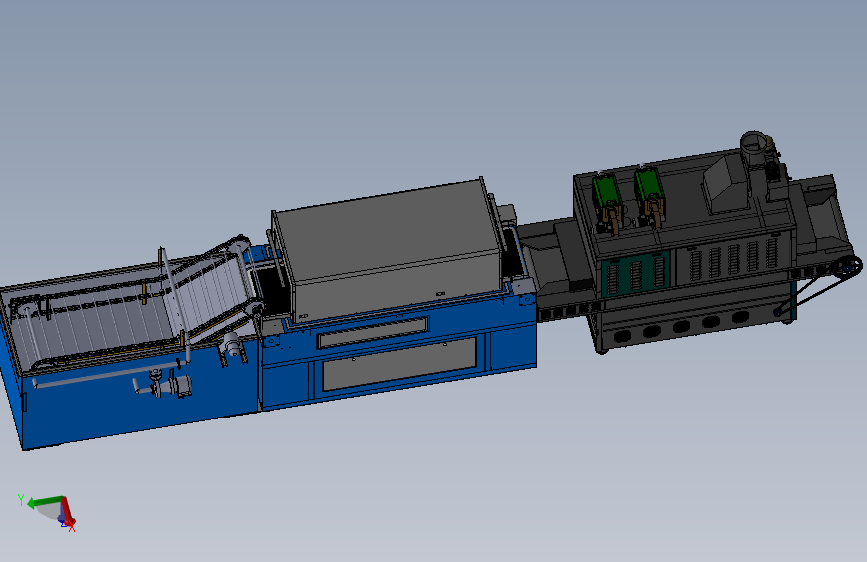Select the valve assembly on the left tank pipe

(163, 383)
